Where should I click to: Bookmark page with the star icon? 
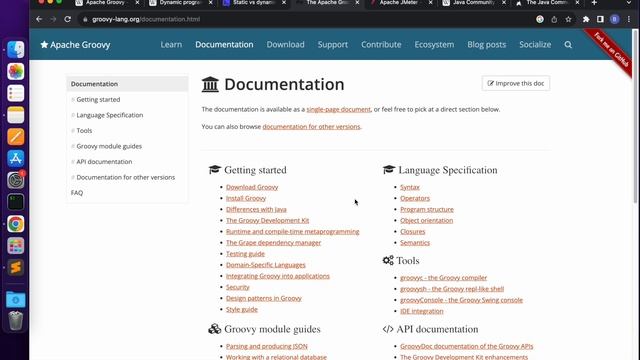568,19
